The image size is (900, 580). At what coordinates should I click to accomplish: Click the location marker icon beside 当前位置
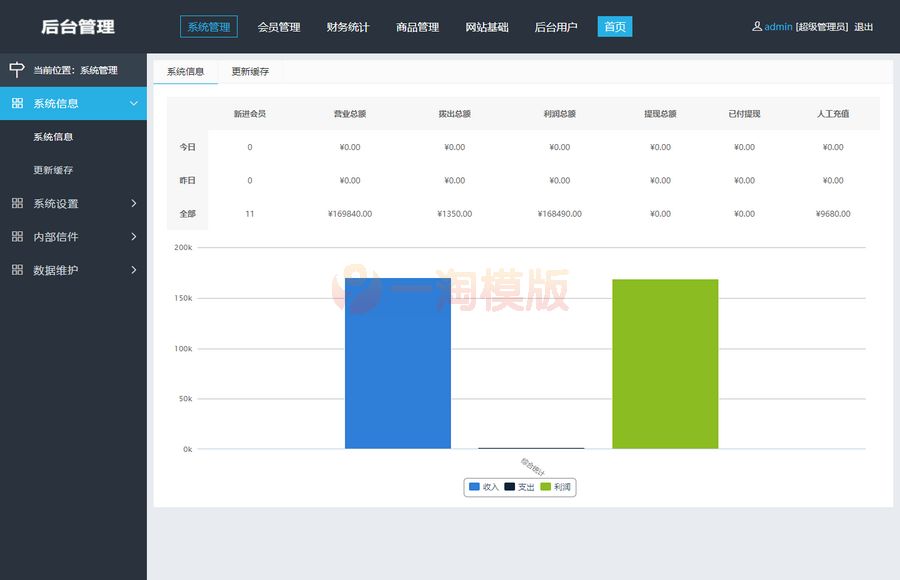pos(15,70)
